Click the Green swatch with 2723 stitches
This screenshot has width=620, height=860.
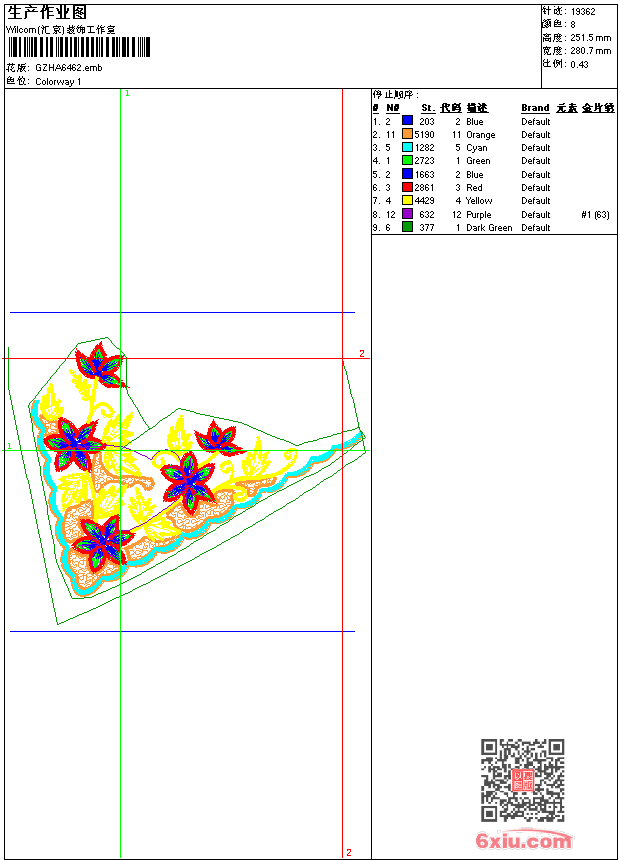click(408, 160)
